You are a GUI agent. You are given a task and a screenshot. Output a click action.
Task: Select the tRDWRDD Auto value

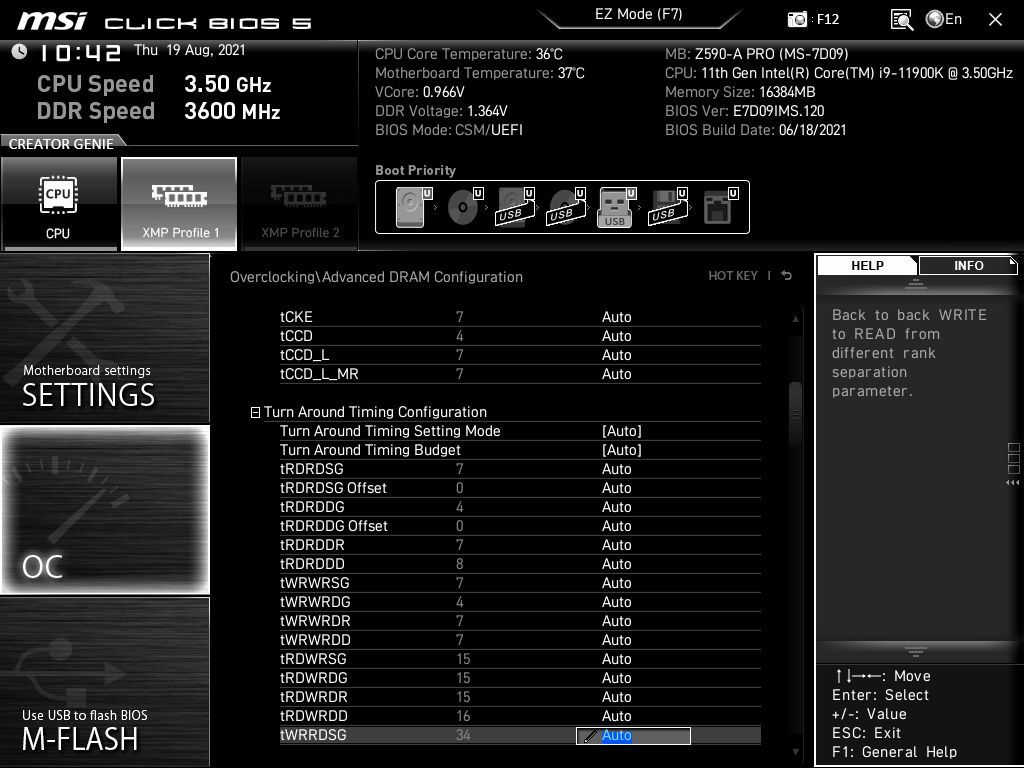tap(616, 716)
